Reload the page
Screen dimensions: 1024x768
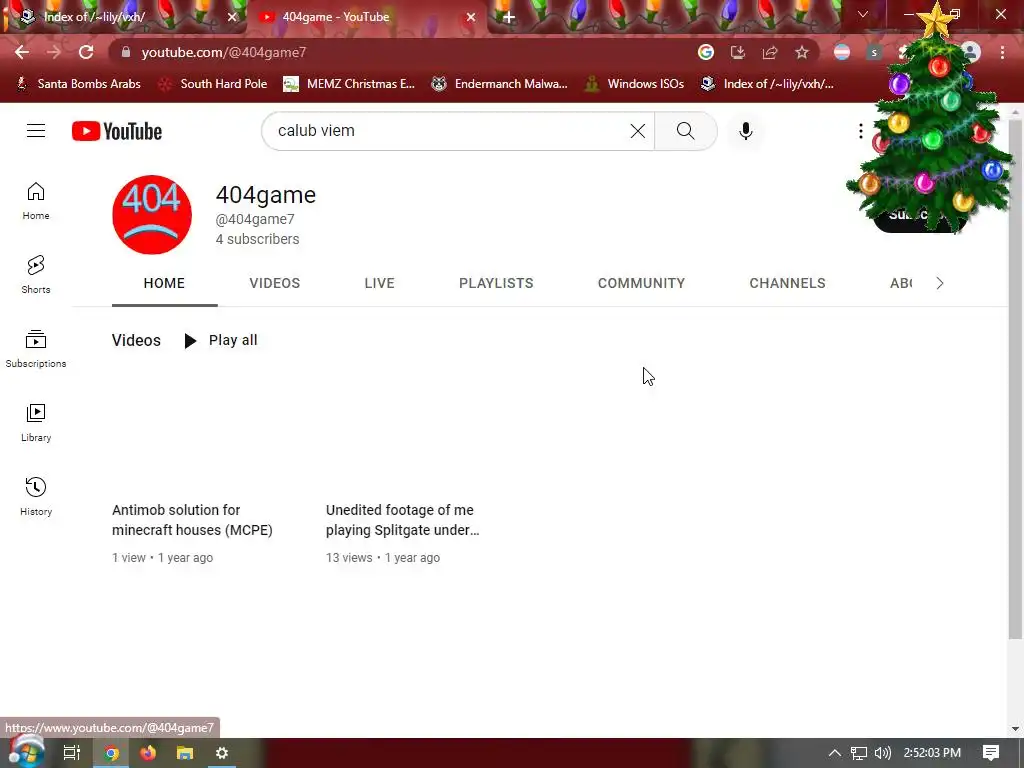click(x=86, y=52)
